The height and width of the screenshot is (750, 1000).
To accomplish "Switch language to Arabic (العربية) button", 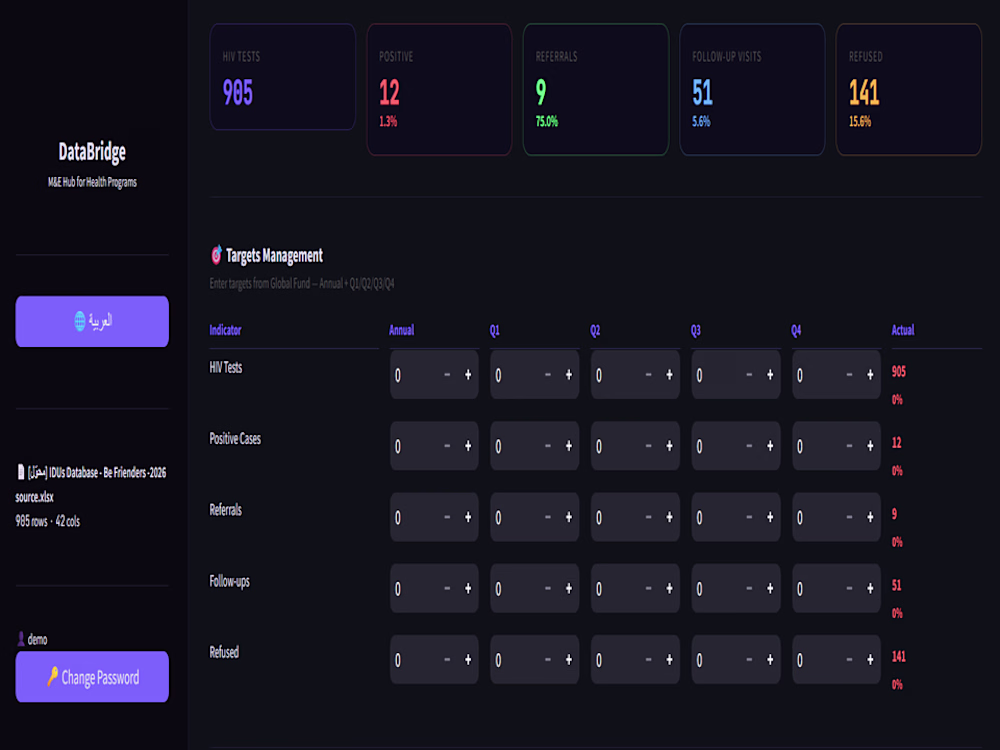I will click(92, 321).
